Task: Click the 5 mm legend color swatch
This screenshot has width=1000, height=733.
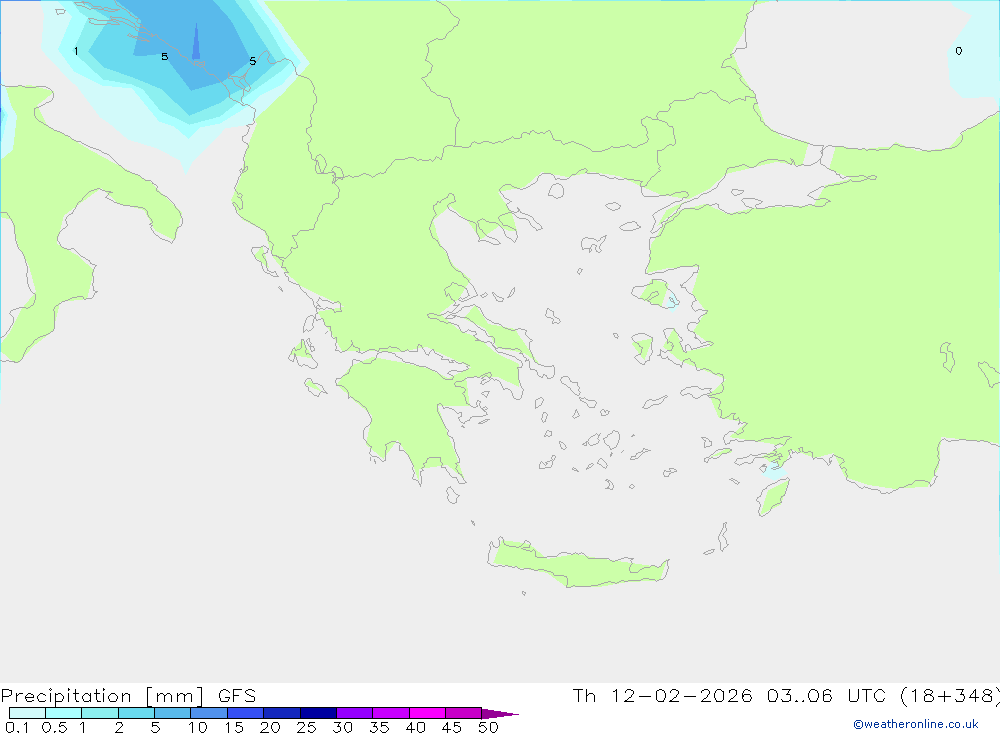Action: pyautogui.click(x=173, y=713)
